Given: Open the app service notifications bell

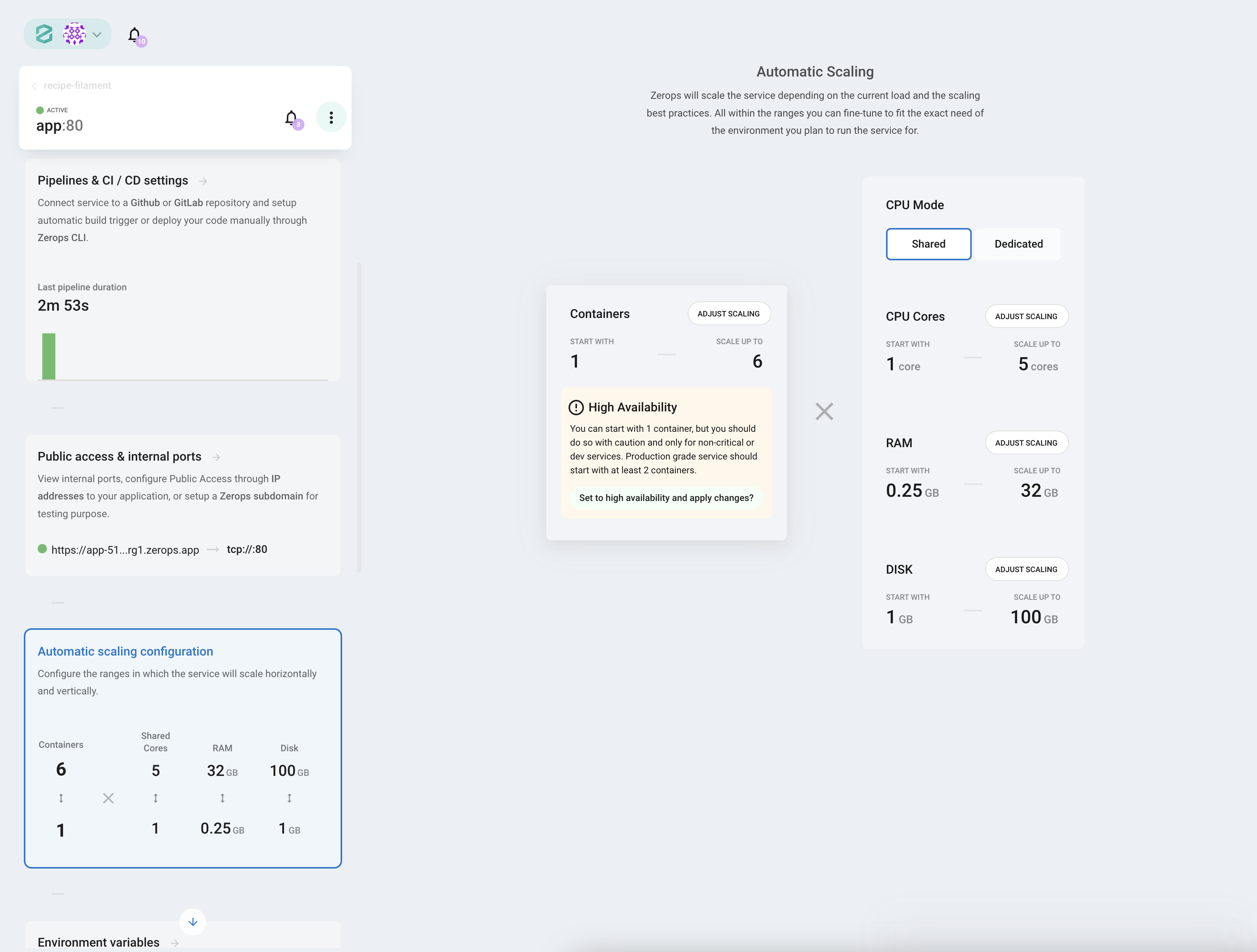Looking at the screenshot, I should pyautogui.click(x=291, y=118).
